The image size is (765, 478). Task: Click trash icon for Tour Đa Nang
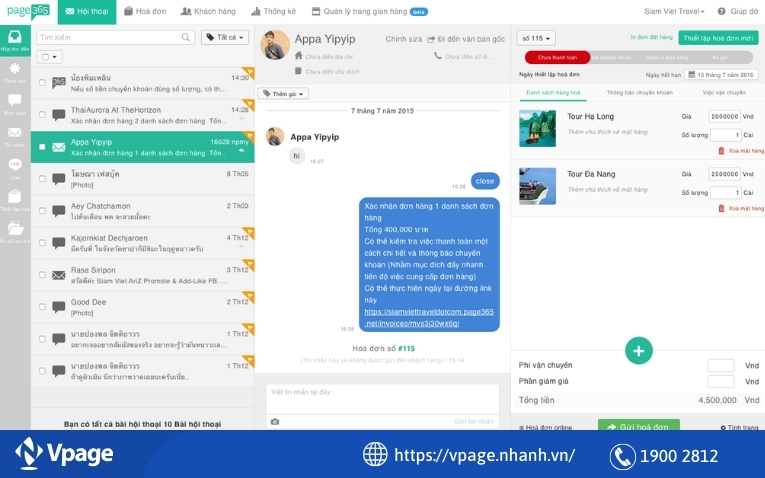pyautogui.click(x=721, y=208)
